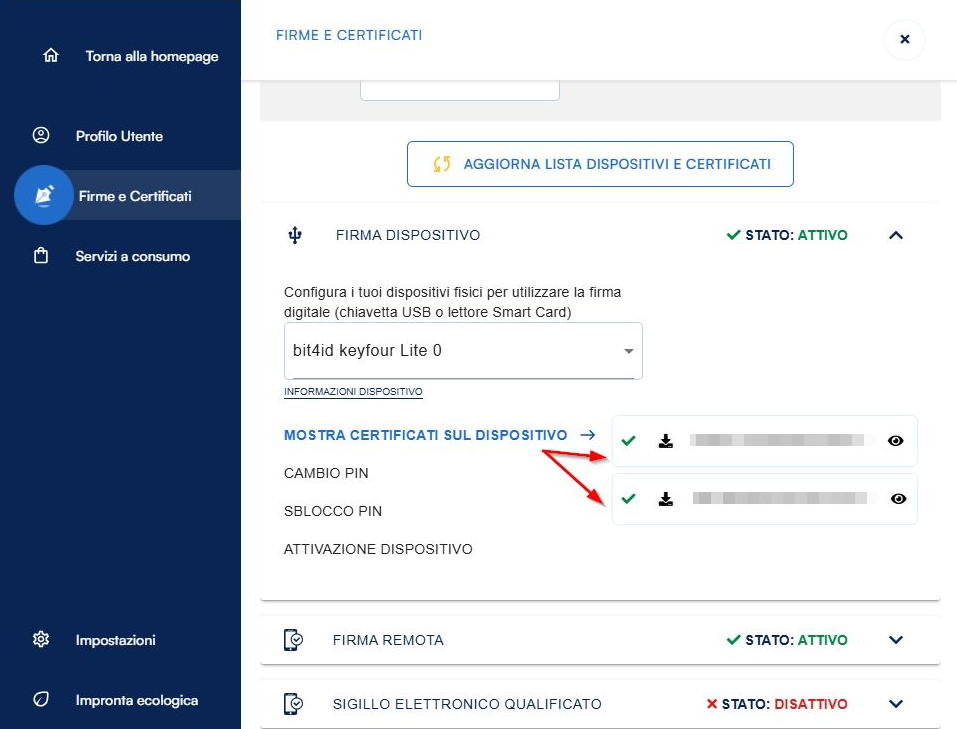The height and width of the screenshot is (729, 957).
Task: View second certificate with eye icon
Action: tap(898, 499)
